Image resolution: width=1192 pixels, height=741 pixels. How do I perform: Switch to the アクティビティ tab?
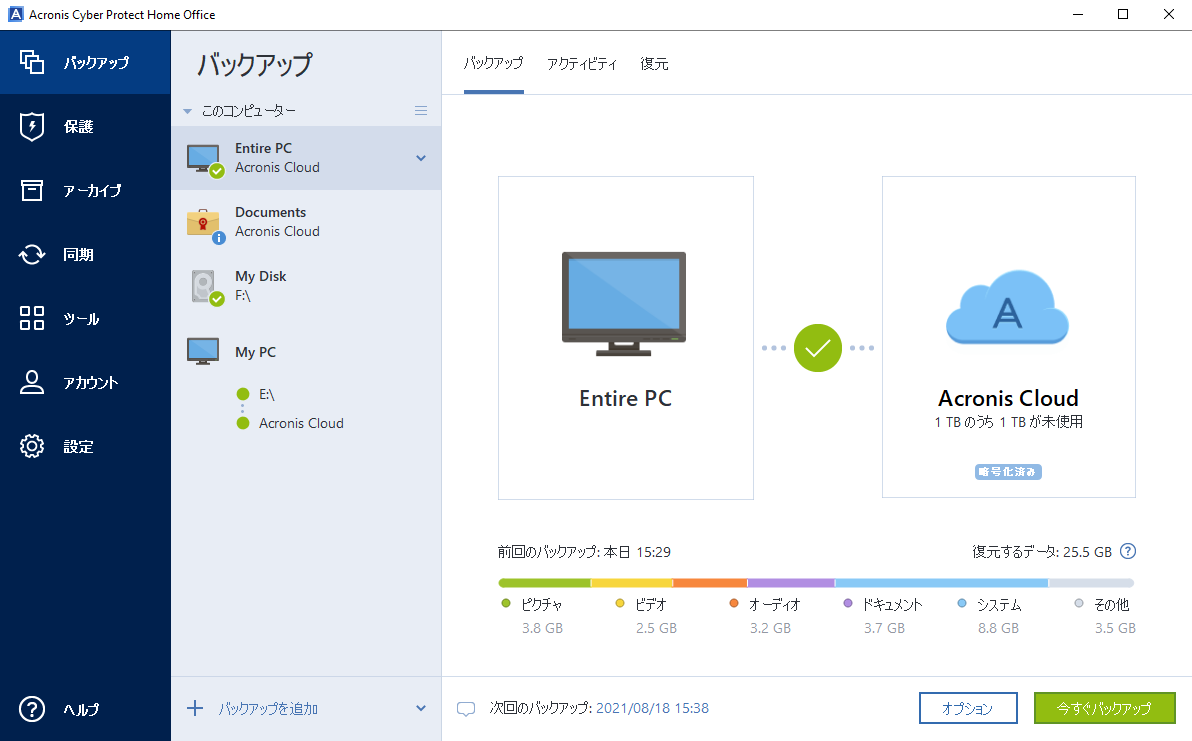pos(582,63)
